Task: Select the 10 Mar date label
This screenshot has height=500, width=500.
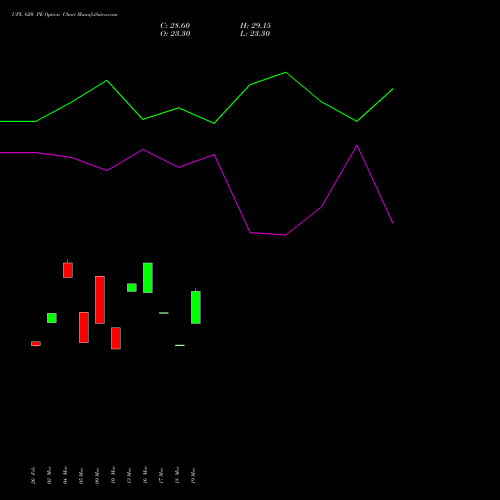Action: point(113,475)
